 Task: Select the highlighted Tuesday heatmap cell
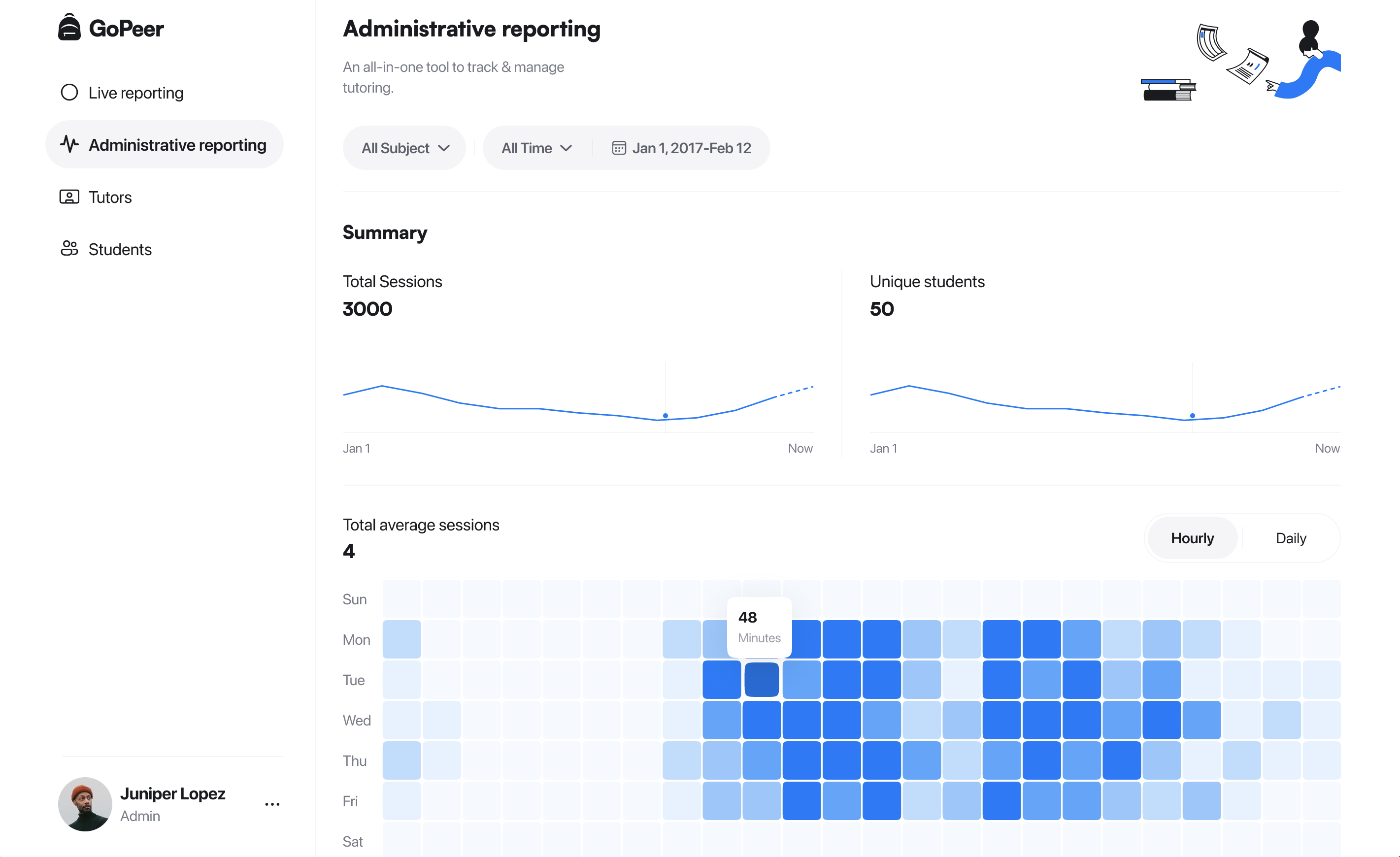762,680
